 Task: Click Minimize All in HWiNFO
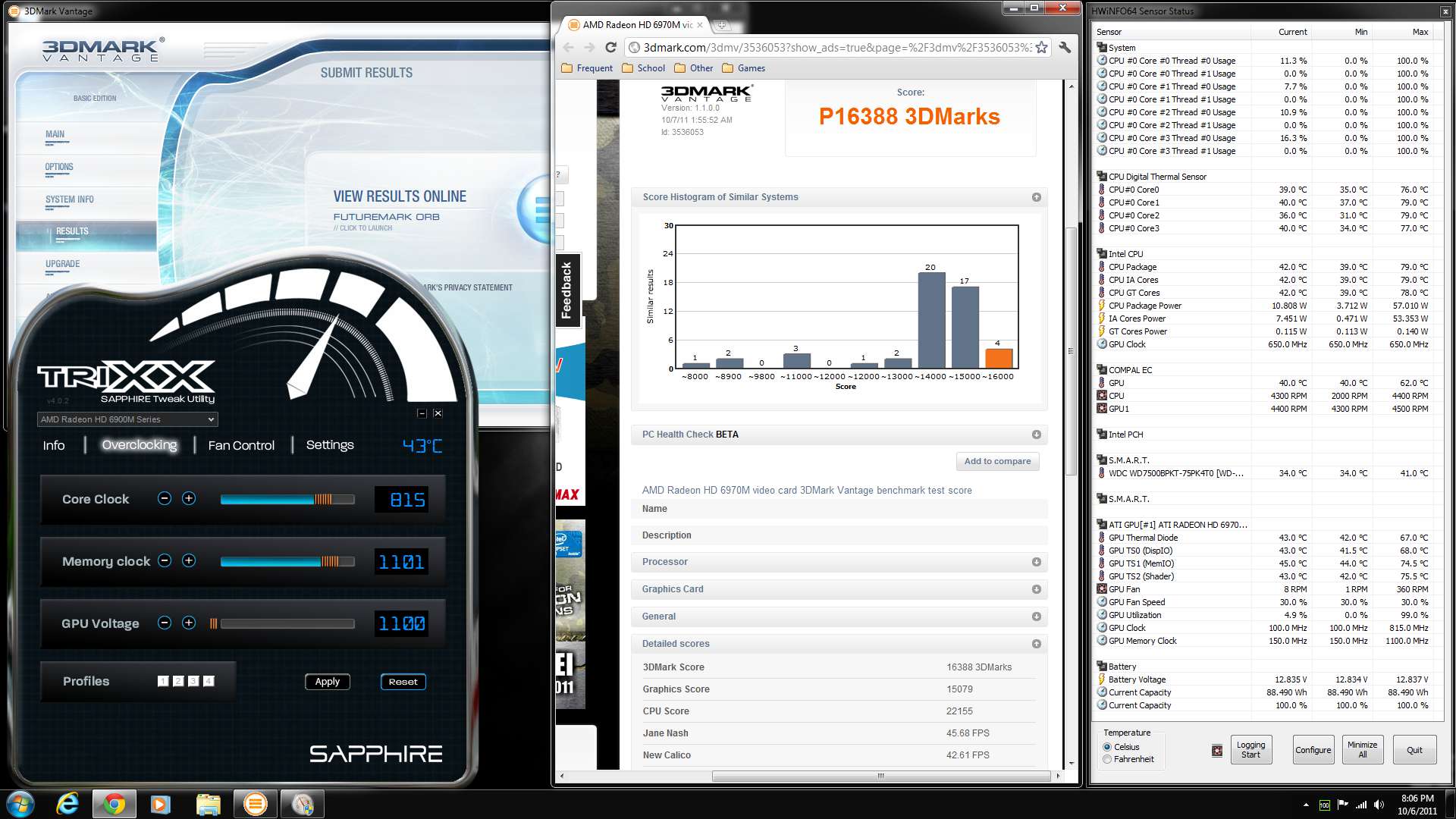pos(1363,750)
